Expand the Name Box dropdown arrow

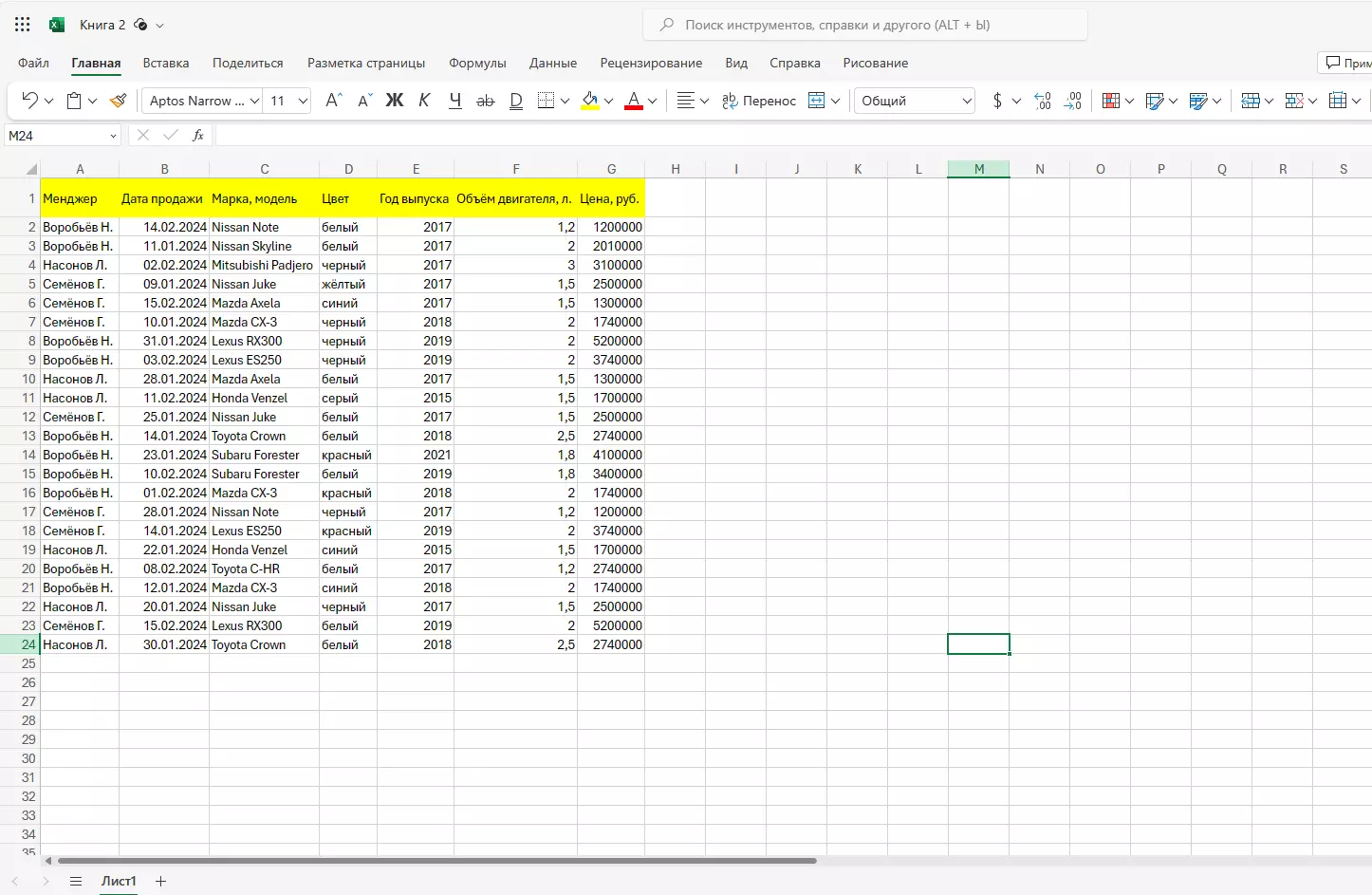(113, 136)
